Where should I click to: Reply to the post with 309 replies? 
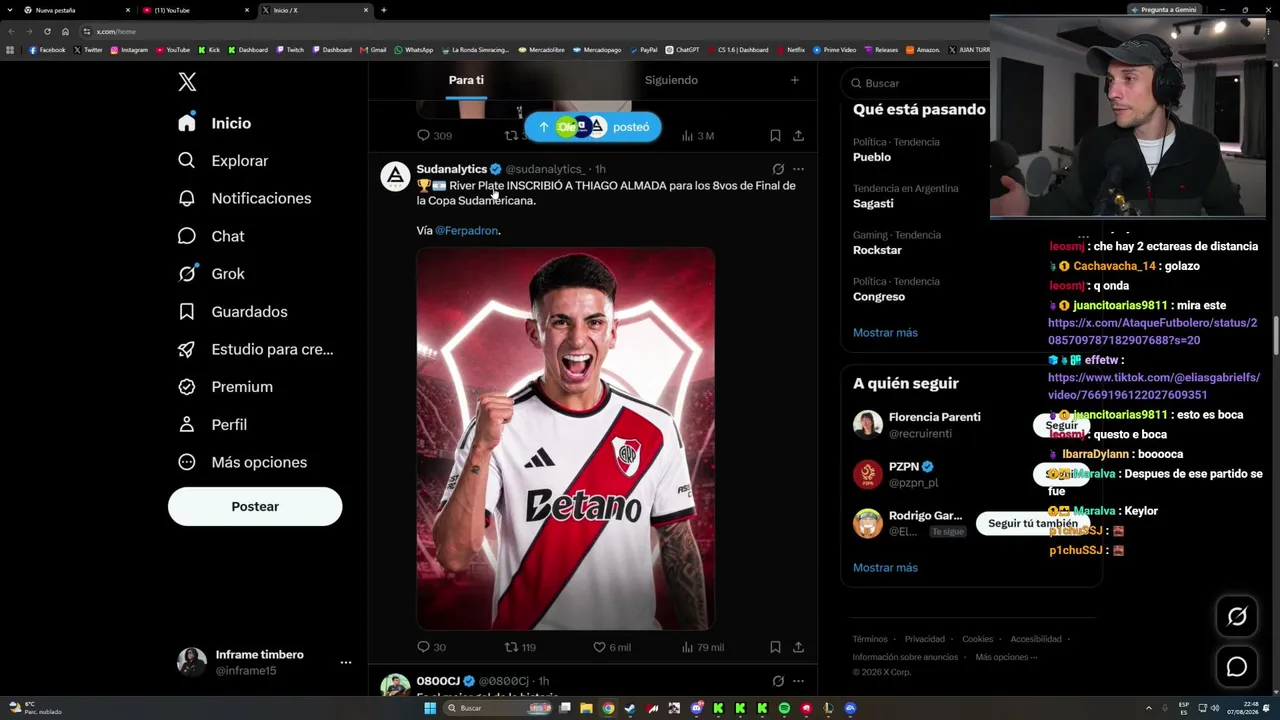tap(434, 135)
